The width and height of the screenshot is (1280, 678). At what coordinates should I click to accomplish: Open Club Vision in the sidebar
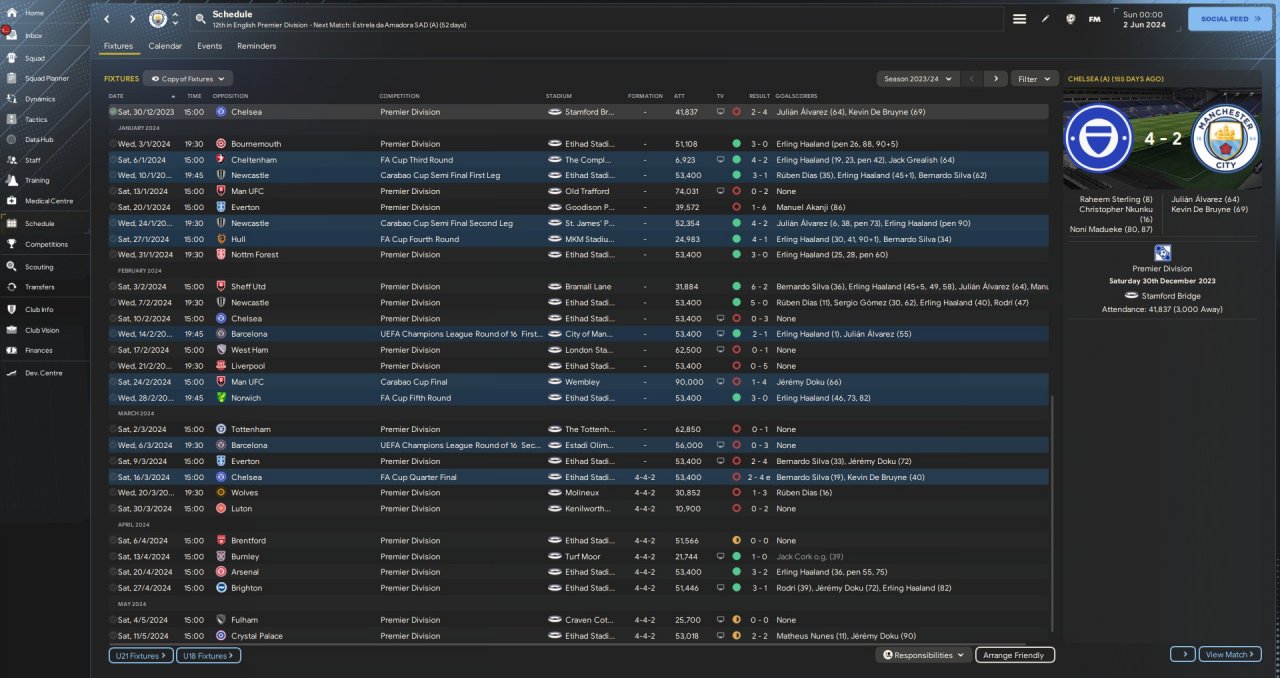42,330
